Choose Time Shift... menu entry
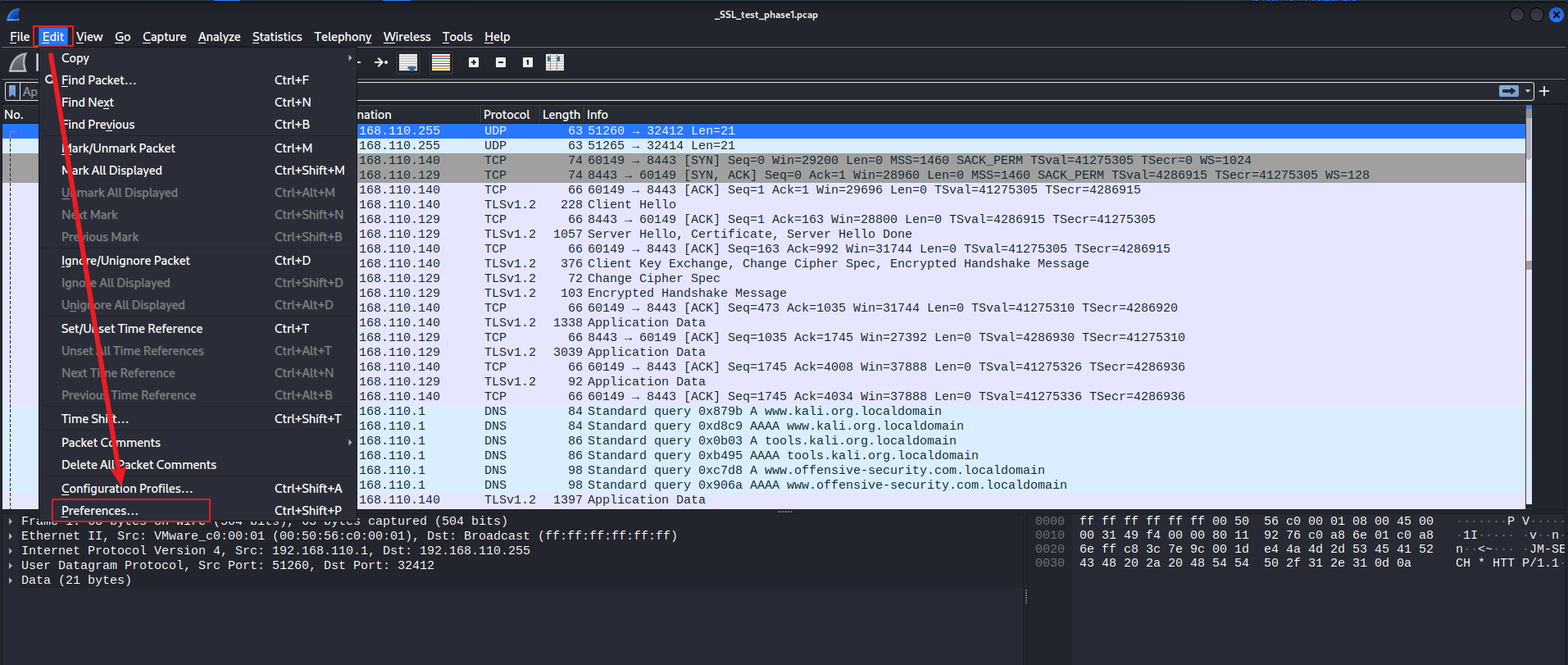This screenshot has width=1568, height=665. tap(198, 419)
